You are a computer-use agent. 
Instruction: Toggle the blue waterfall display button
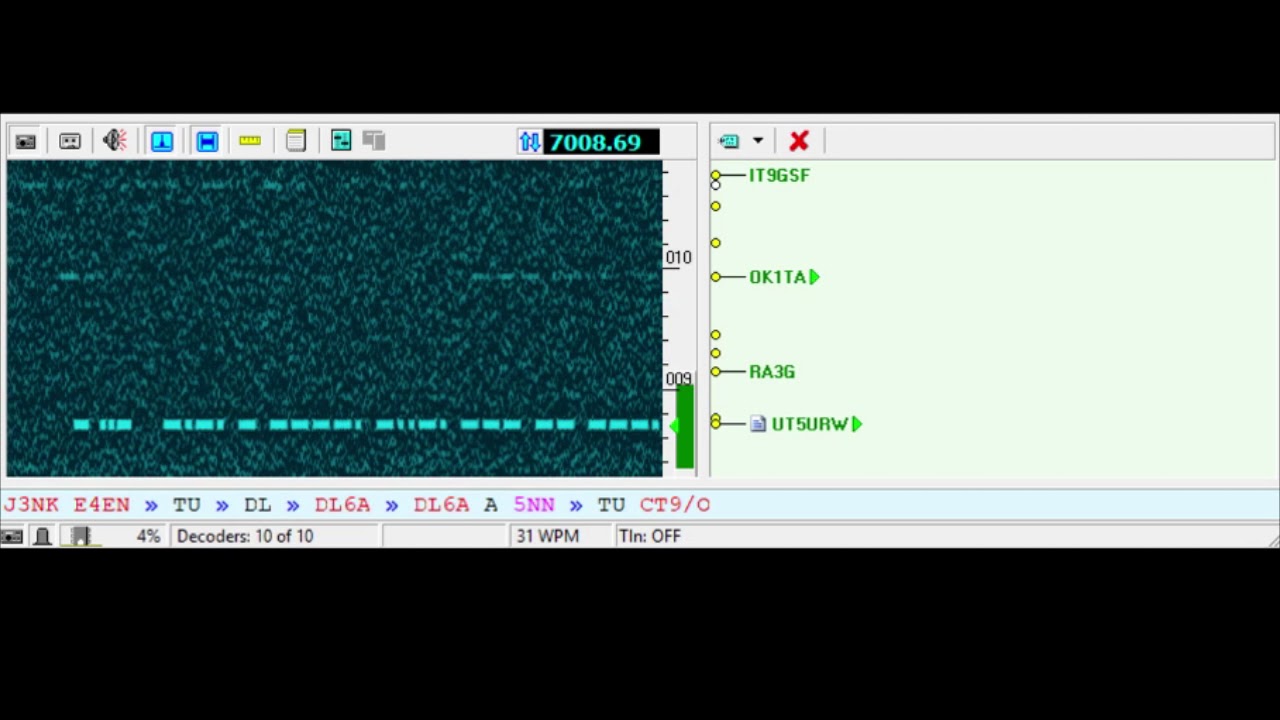point(162,141)
